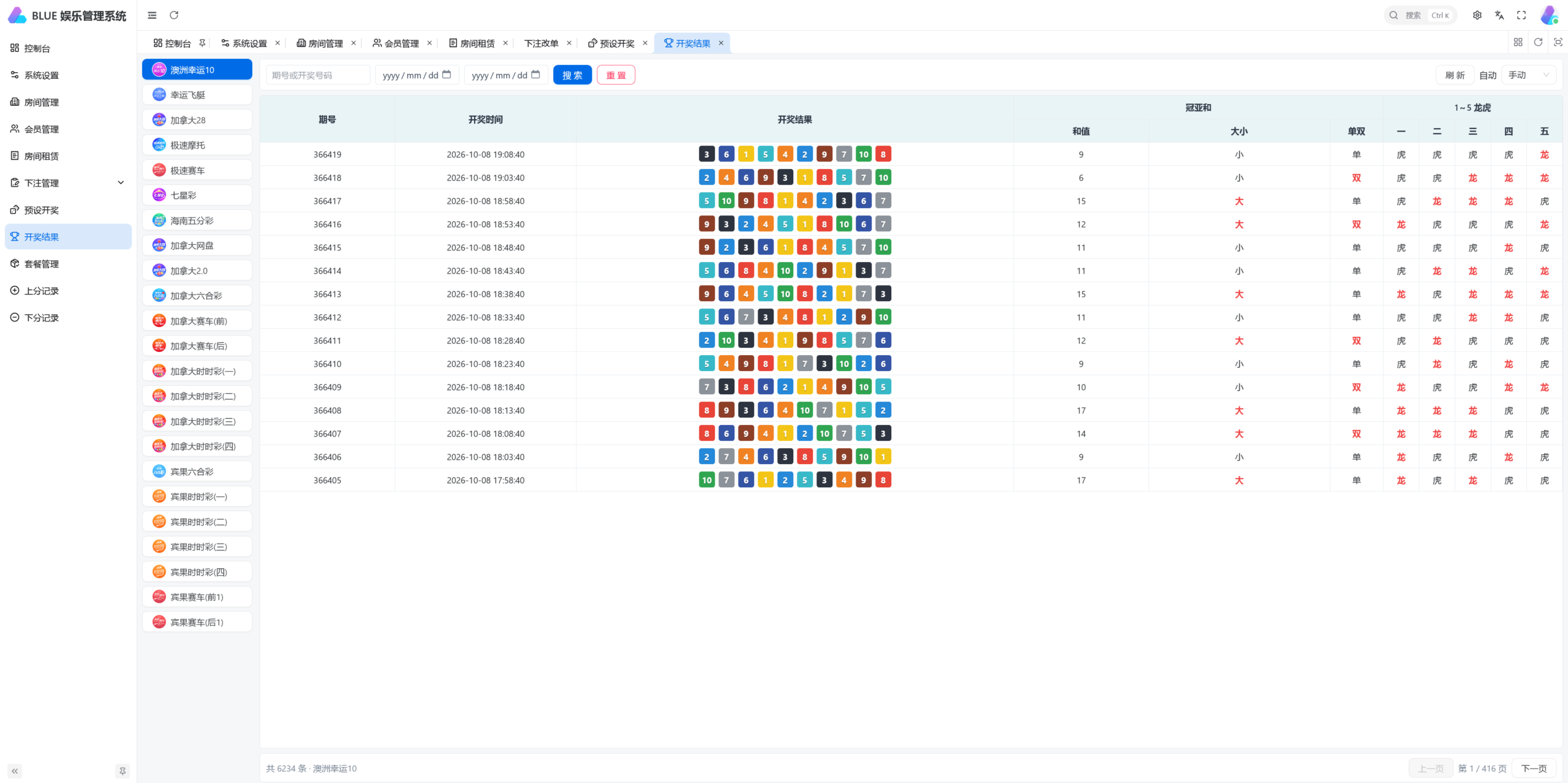This screenshot has width=1568, height=783.
Task: Click the reload icon beside hamburger menu
Action: (x=174, y=15)
